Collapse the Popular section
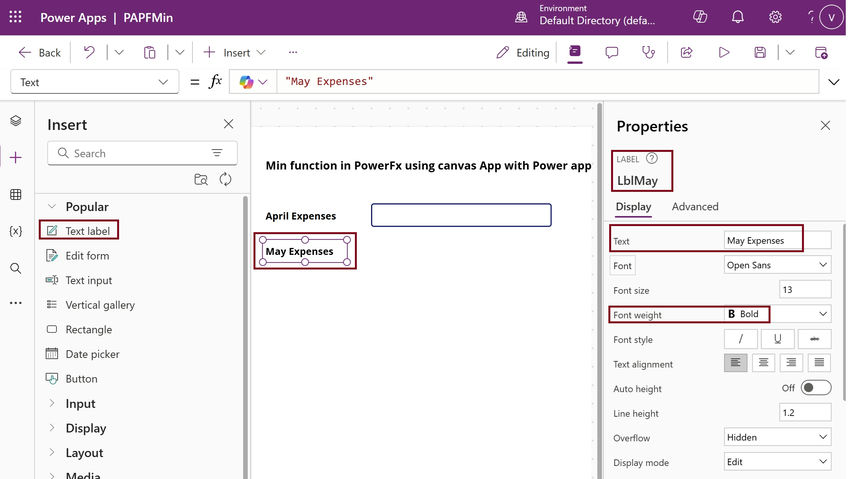The width and height of the screenshot is (850, 479). pyautogui.click(x=51, y=206)
